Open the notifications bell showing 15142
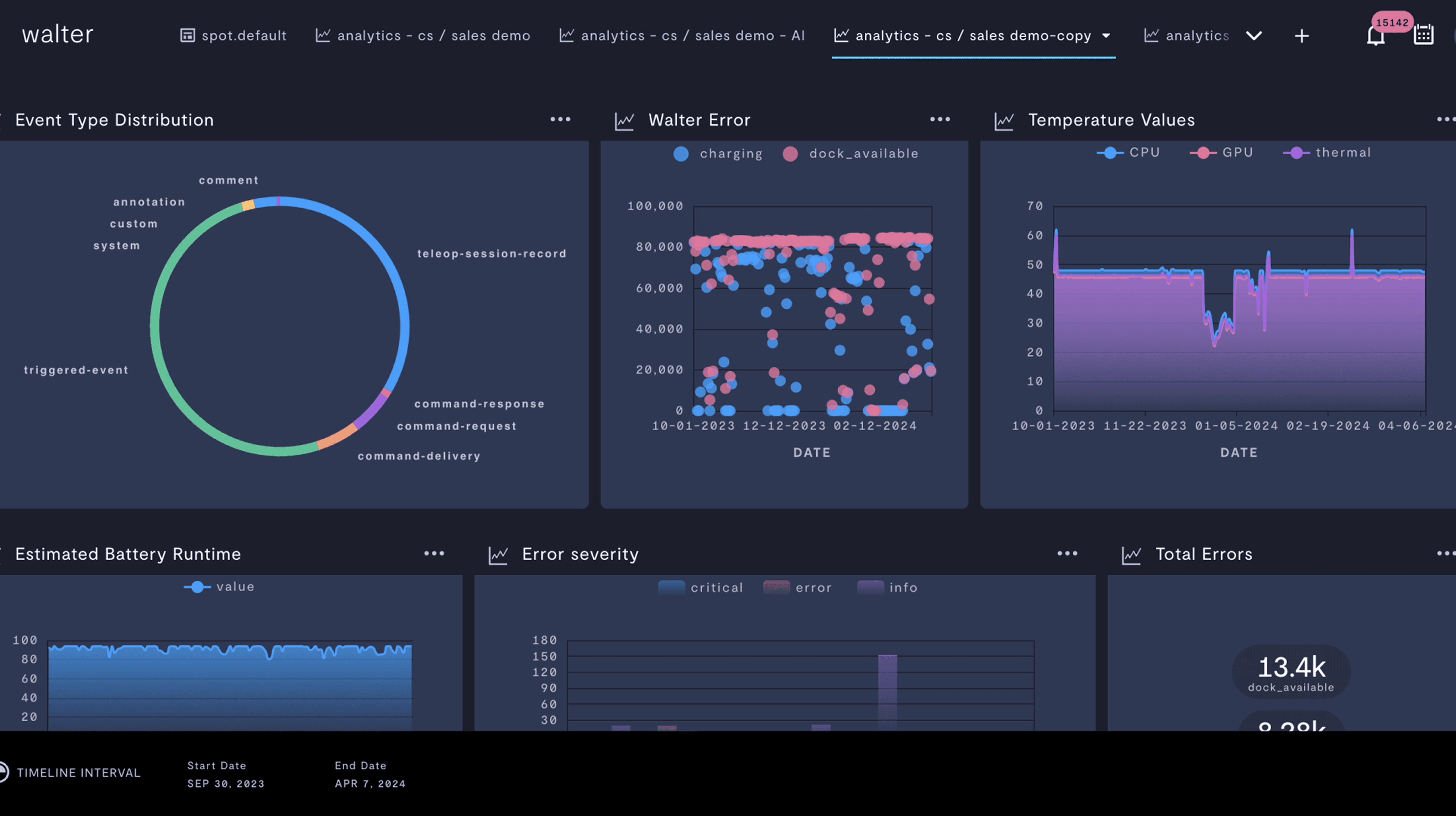The height and width of the screenshot is (816, 1456). tap(1375, 36)
